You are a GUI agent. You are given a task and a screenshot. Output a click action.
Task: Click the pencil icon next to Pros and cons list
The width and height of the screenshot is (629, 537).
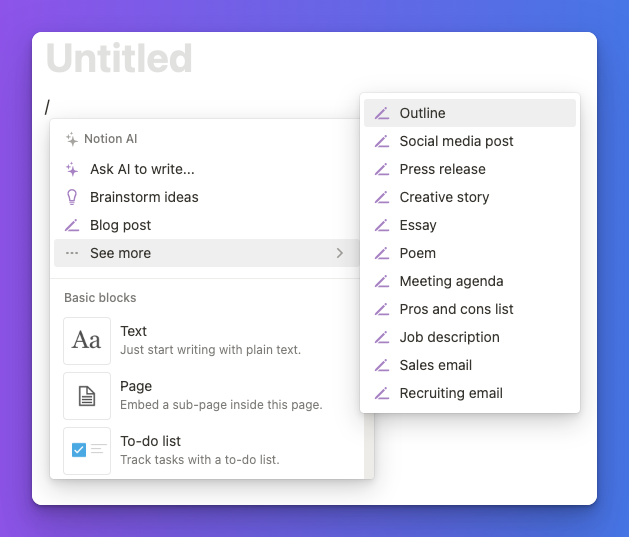pyautogui.click(x=382, y=309)
